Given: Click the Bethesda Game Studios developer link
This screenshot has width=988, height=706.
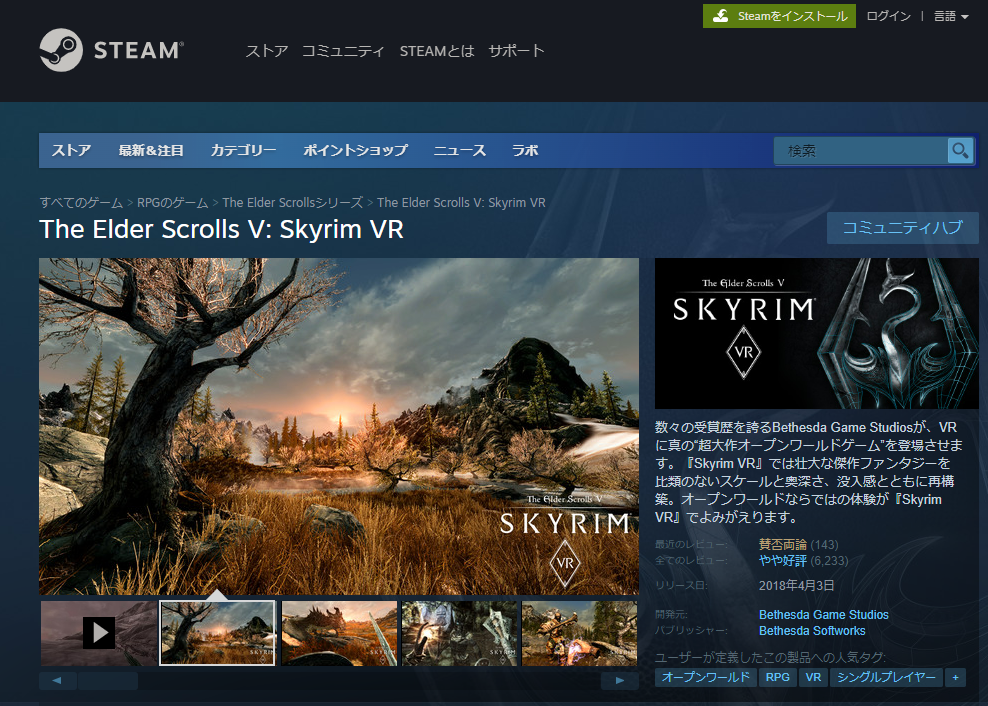Looking at the screenshot, I should (823, 615).
